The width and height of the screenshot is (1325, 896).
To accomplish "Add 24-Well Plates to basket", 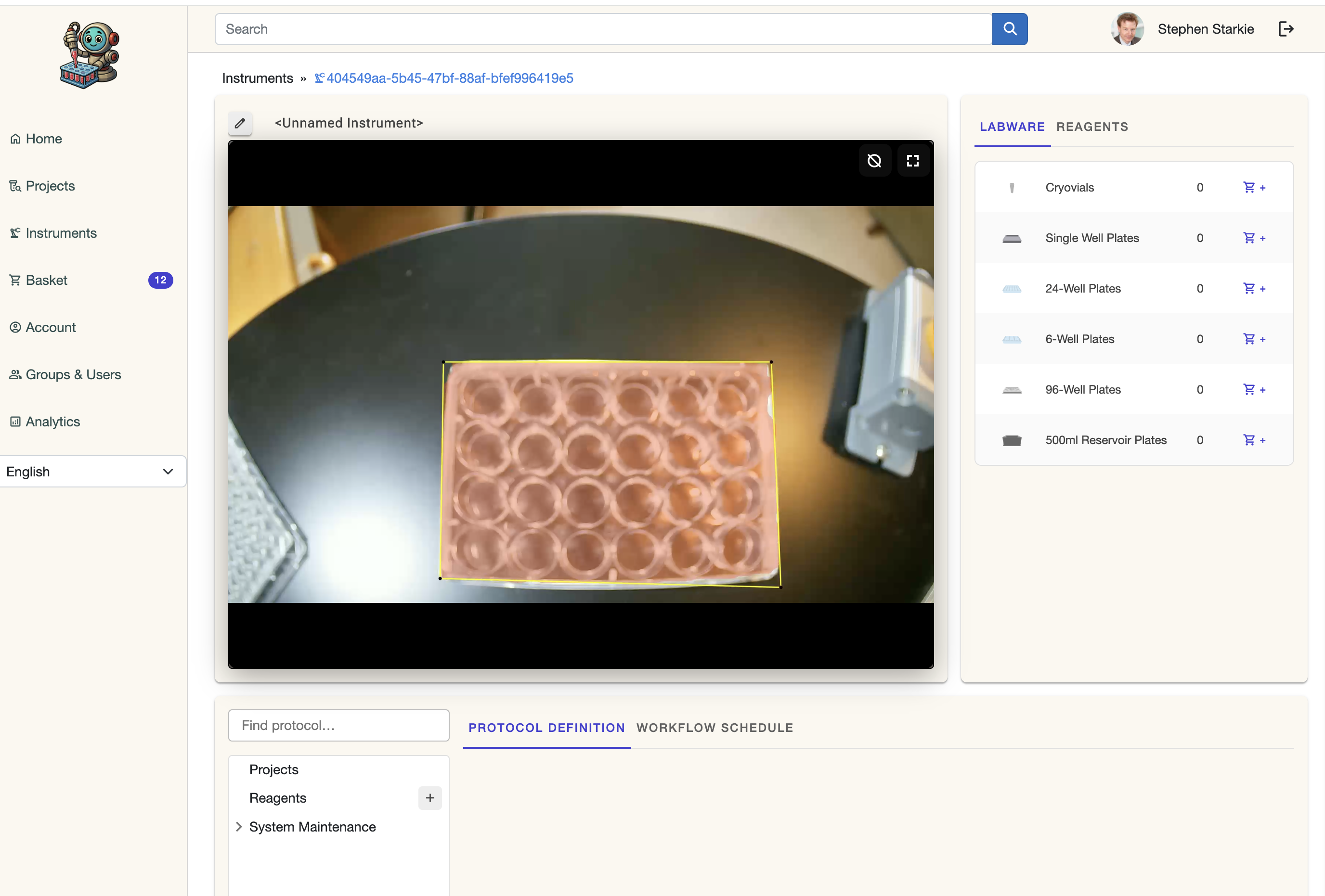I will [1253, 288].
